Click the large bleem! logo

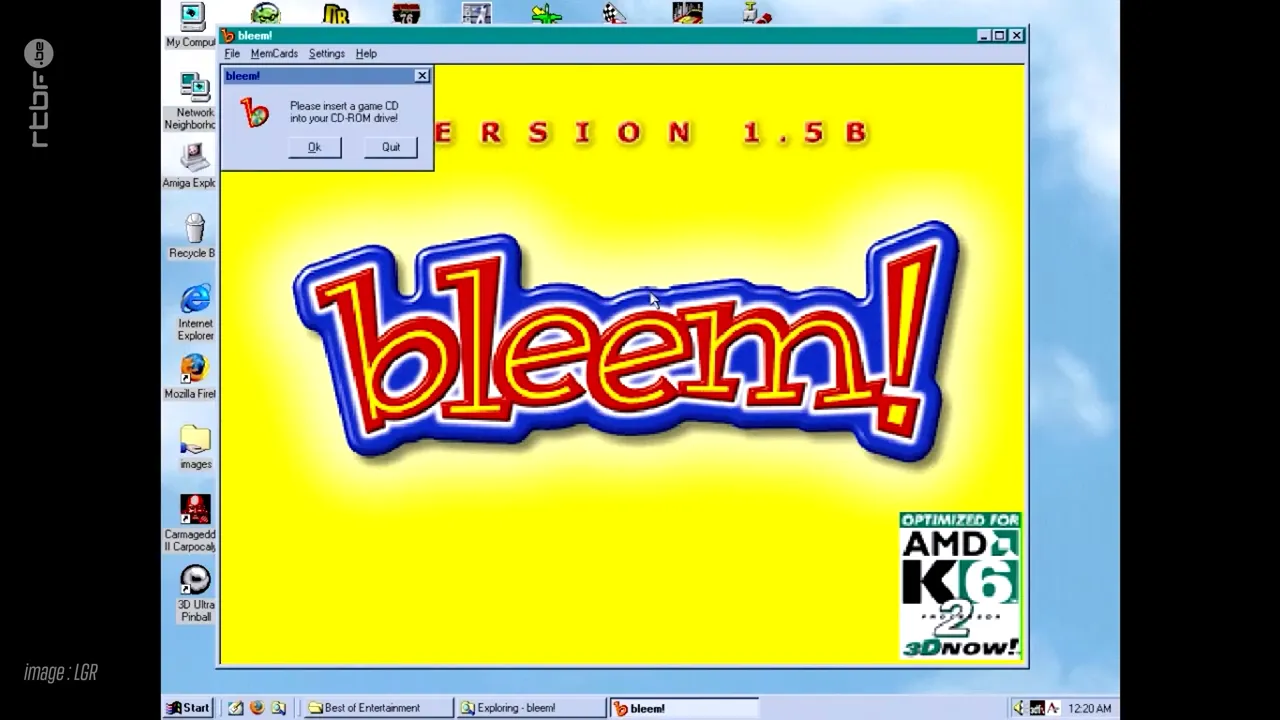coord(627,341)
